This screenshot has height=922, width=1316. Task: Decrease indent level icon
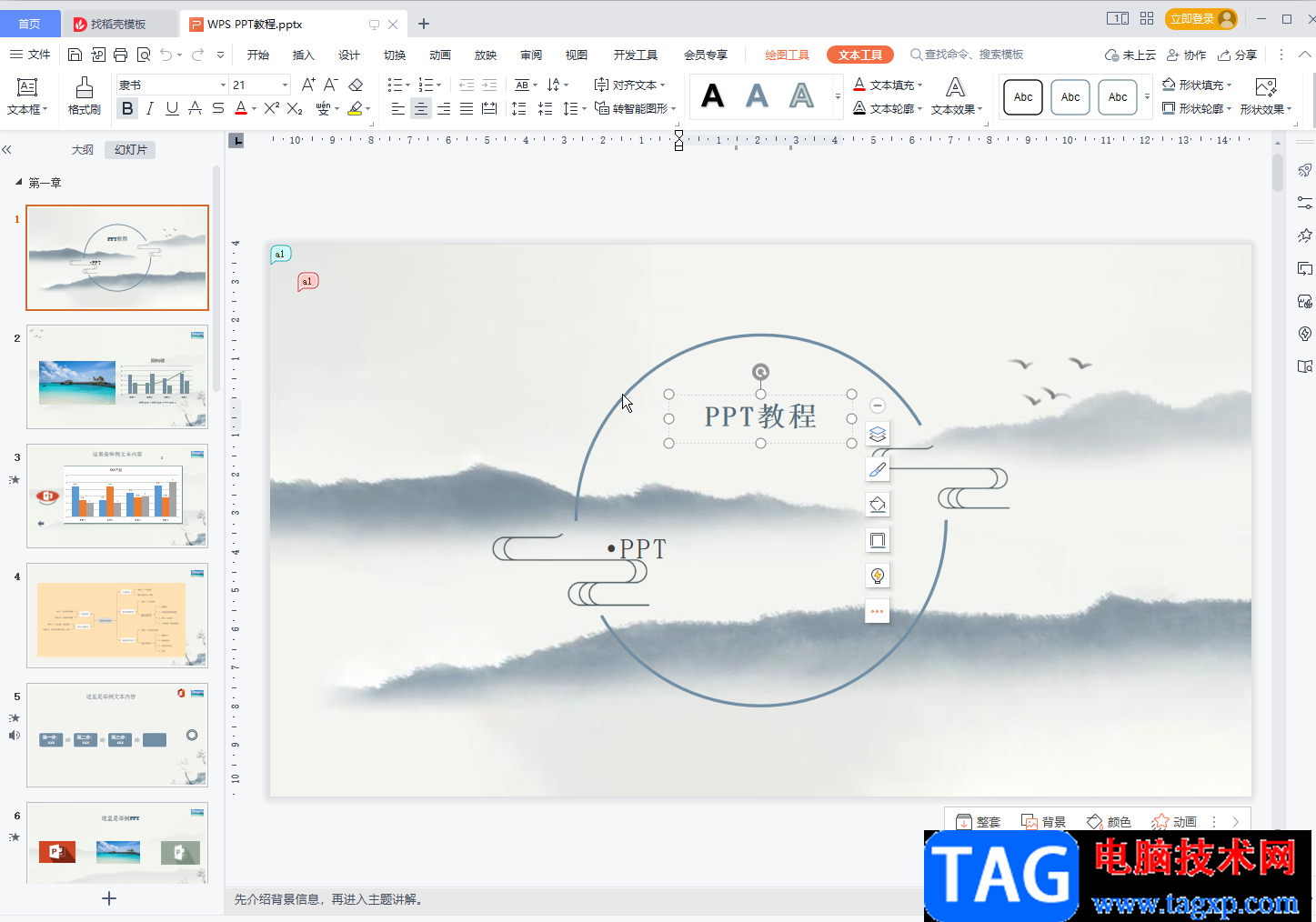(467, 85)
